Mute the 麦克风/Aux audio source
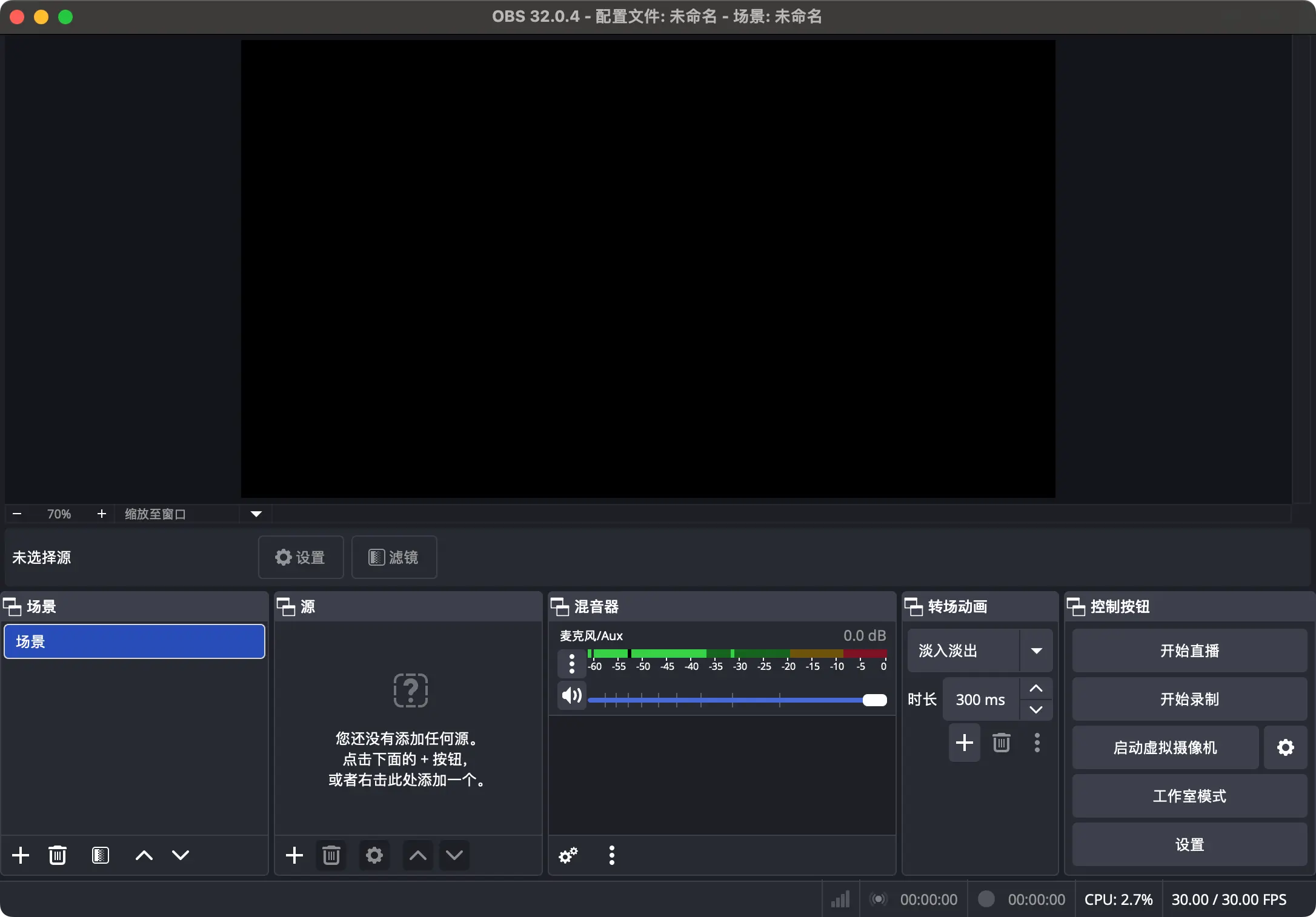The width and height of the screenshot is (1316, 917). point(571,695)
